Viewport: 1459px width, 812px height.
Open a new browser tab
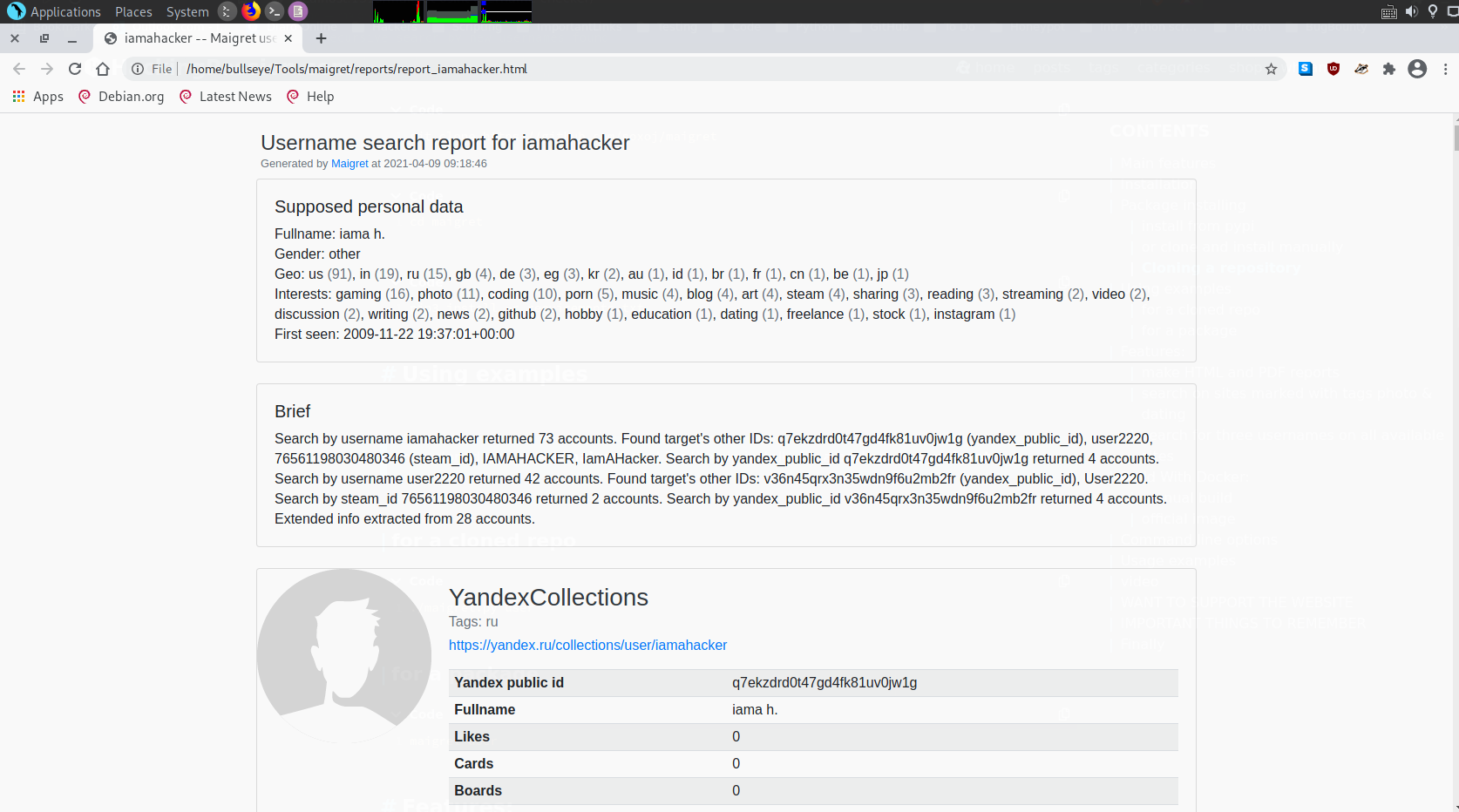coord(321,38)
